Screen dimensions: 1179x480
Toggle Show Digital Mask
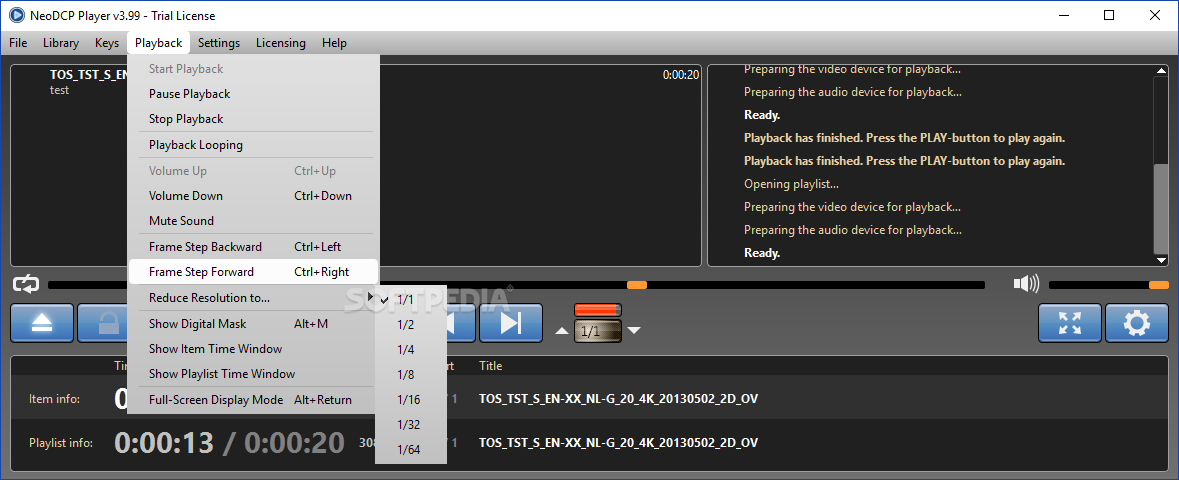click(x=253, y=324)
